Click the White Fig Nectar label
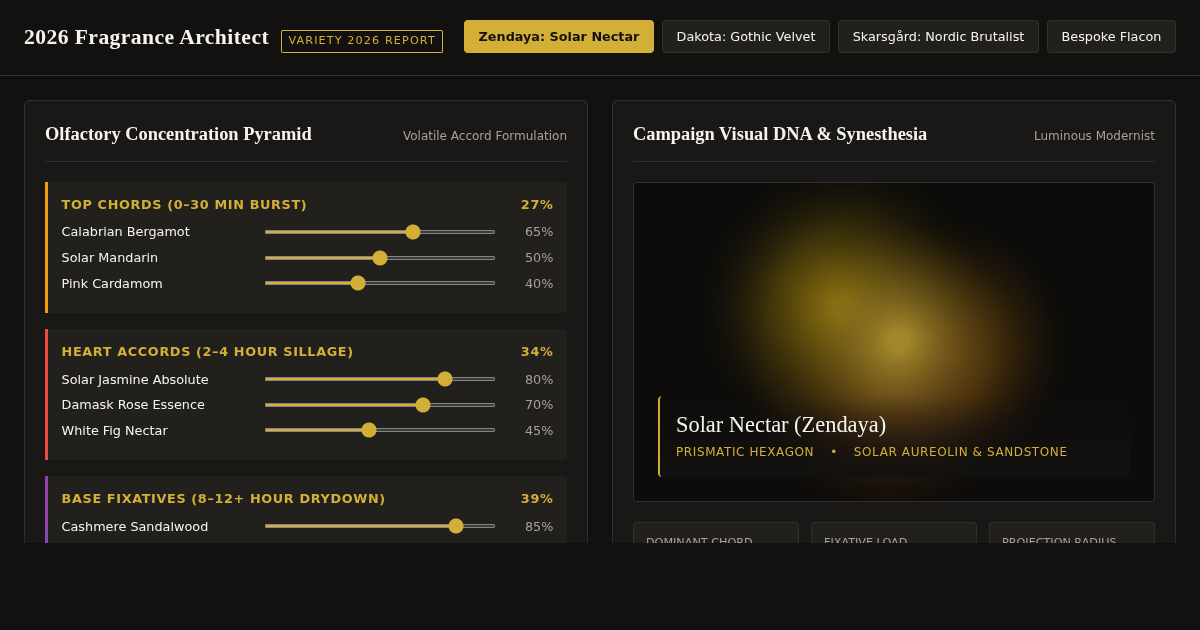 coord(115,431)
